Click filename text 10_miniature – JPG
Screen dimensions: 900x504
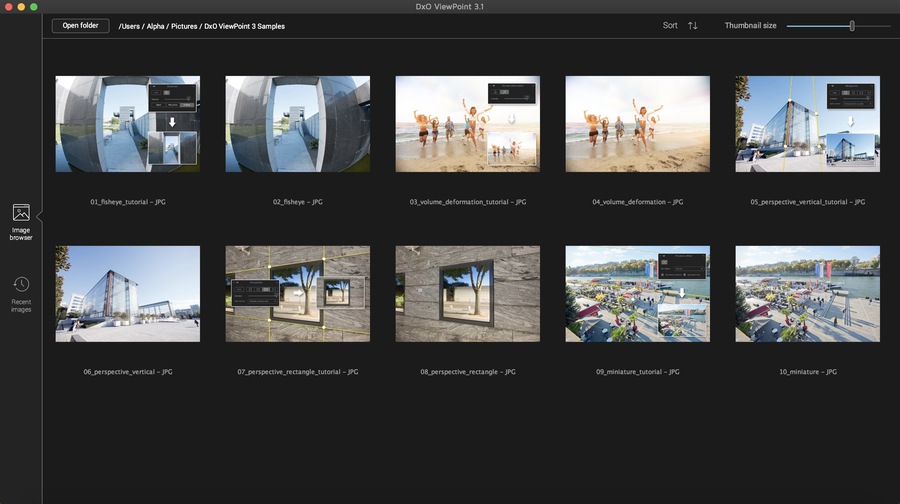click(808, 372)
